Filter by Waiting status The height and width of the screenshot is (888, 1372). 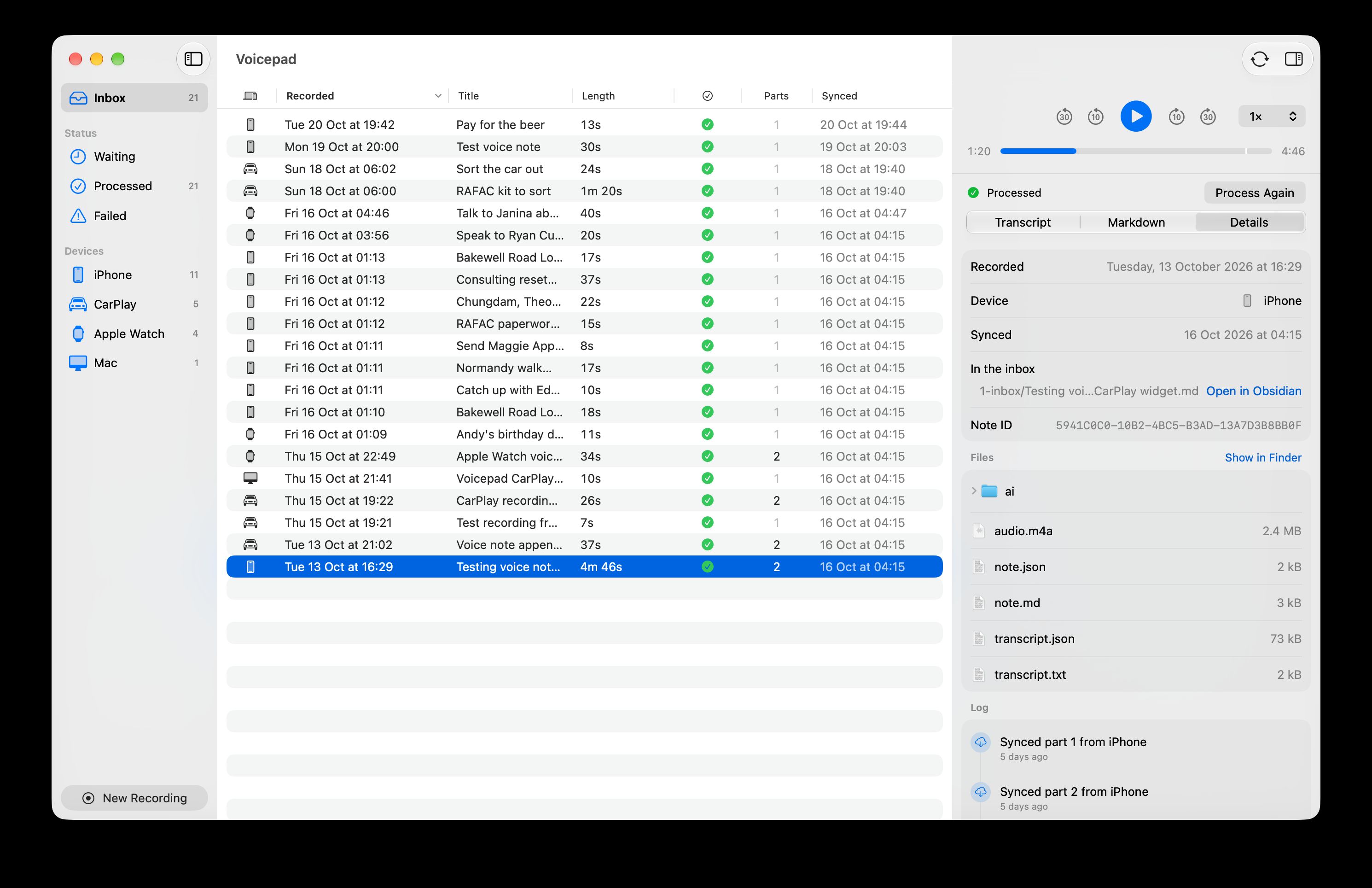(x=134, y=157)
